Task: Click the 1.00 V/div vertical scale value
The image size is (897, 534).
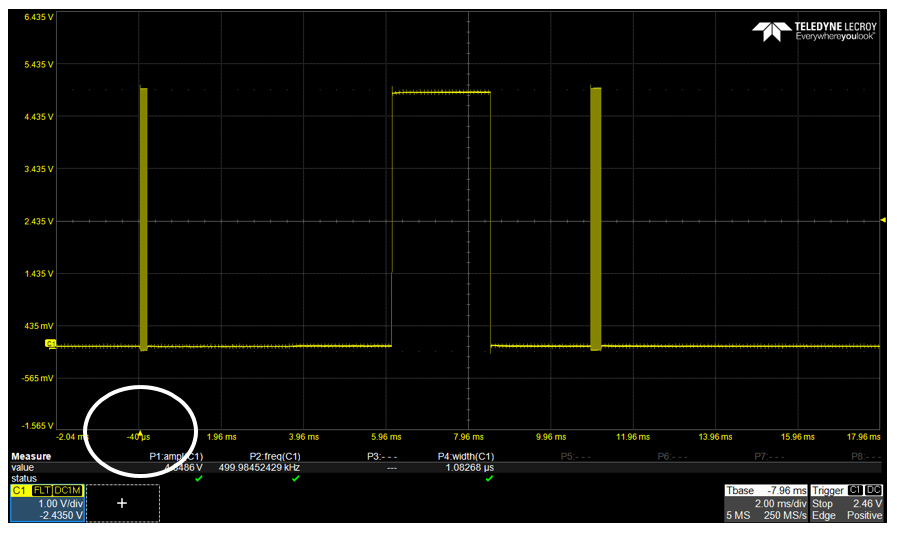Action: pyautogui.click(x=61, y=504)
